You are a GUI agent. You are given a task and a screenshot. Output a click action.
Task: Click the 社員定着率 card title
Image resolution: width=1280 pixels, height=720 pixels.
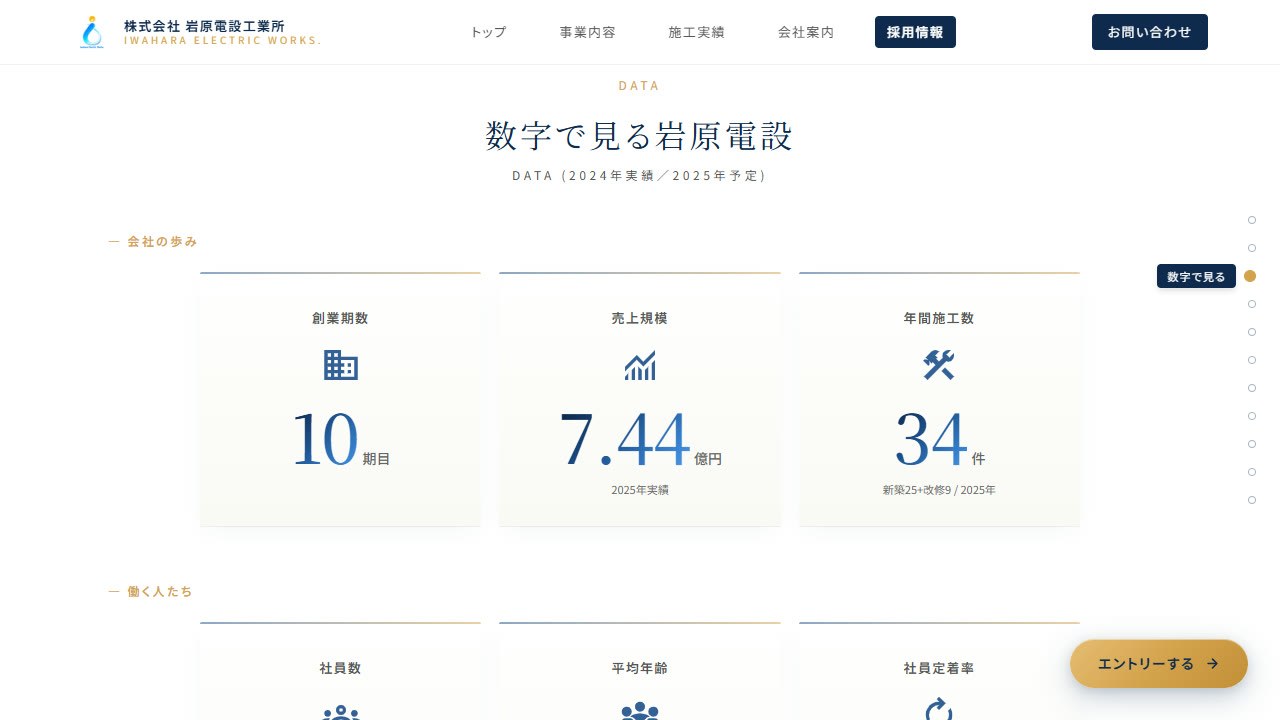pyautogui.click(x=939, y=668)
